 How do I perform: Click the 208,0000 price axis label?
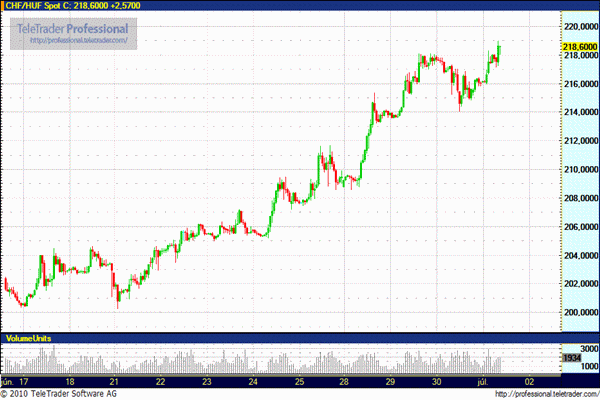pos(581,198)
